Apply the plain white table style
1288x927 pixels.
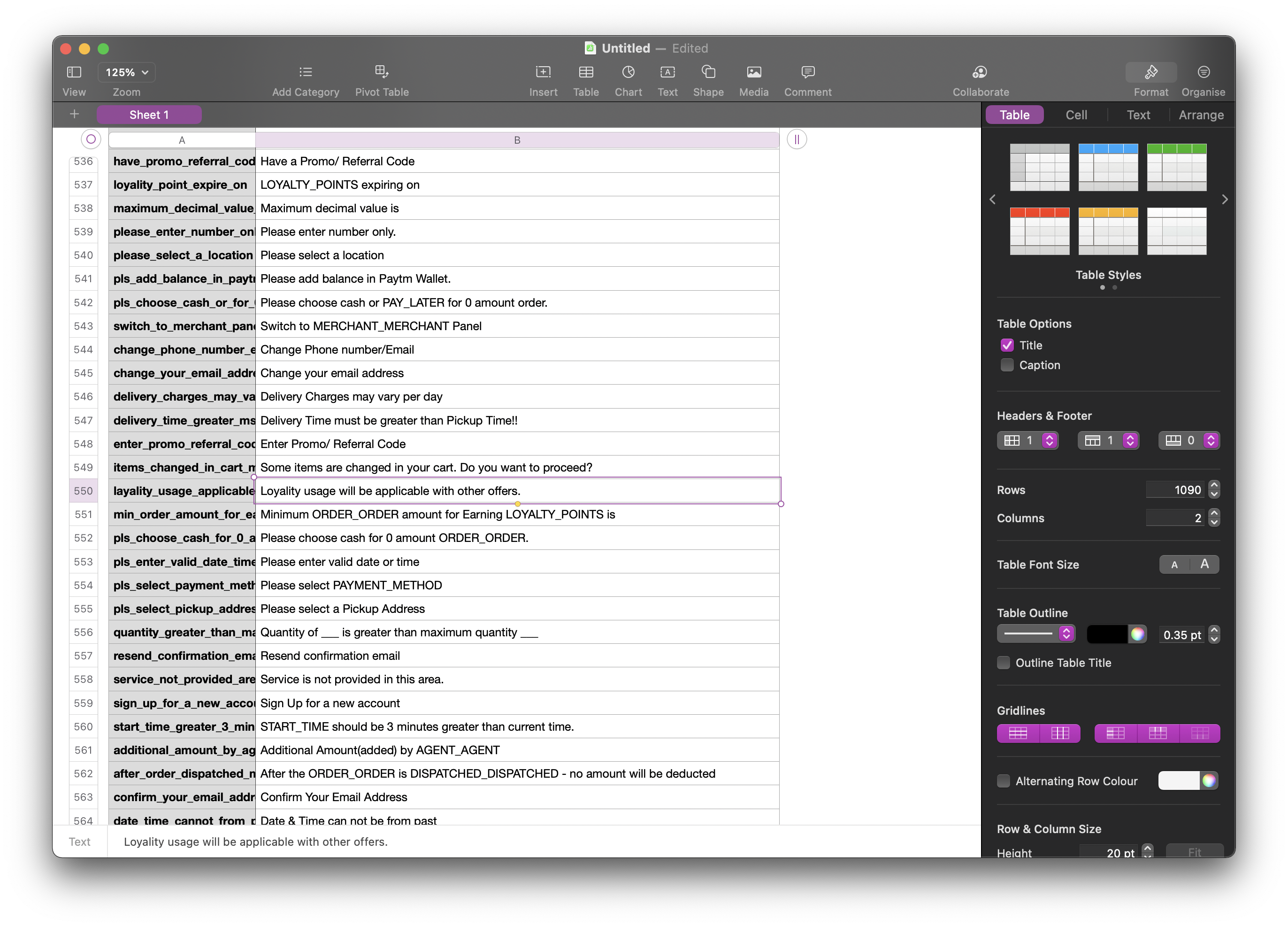1176,231
